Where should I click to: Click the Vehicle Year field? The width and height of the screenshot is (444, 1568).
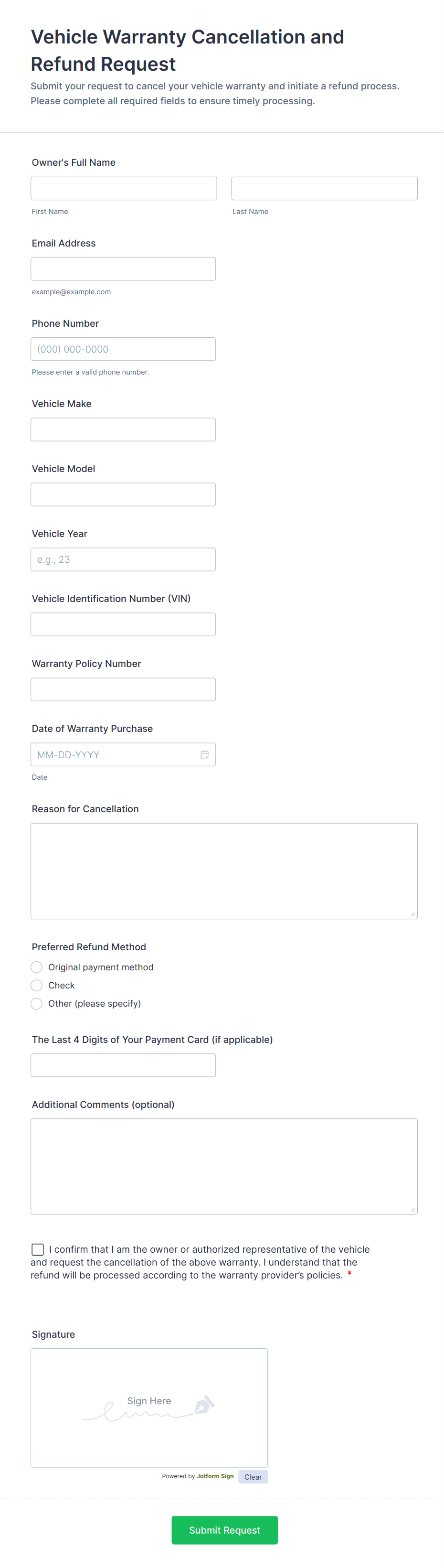[123, 559]
